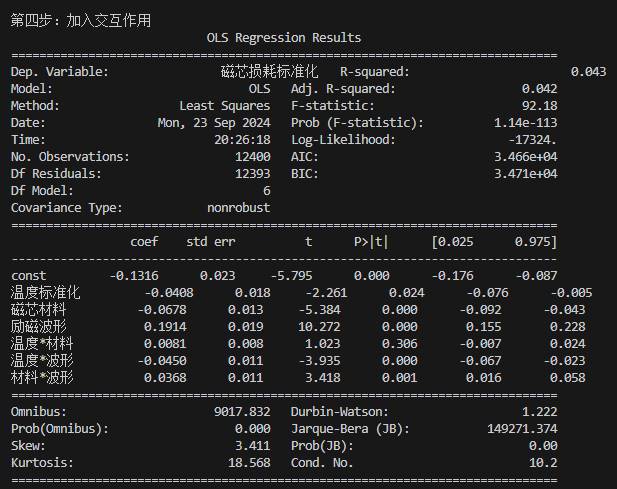Click the '温度*材料' interaction row label

coord(41,343)
